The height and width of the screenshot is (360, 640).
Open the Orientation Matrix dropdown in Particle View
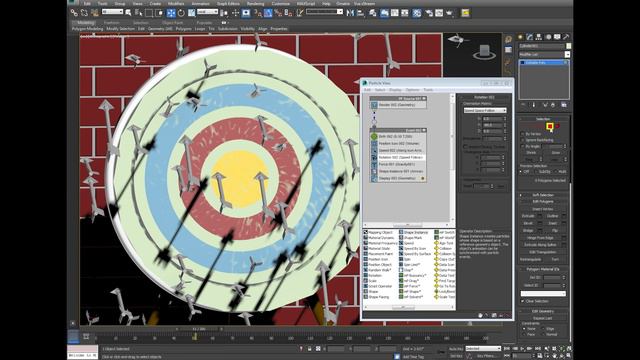coord(485,110)
